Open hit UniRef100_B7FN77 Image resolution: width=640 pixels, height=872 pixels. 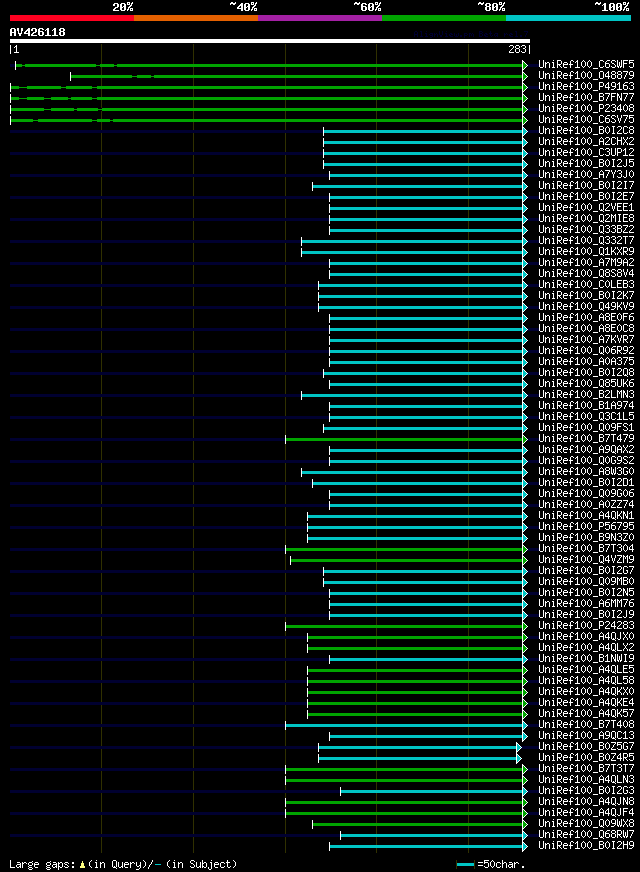[586, 98]
